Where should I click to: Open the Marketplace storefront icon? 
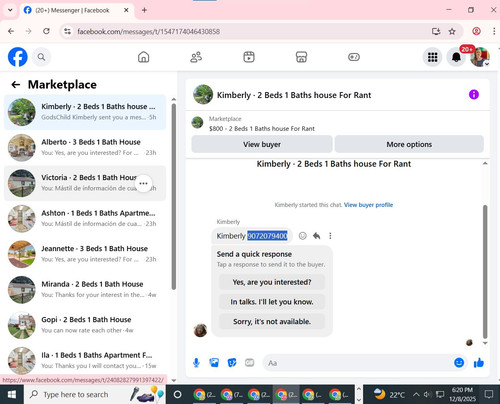coord(301,57)
